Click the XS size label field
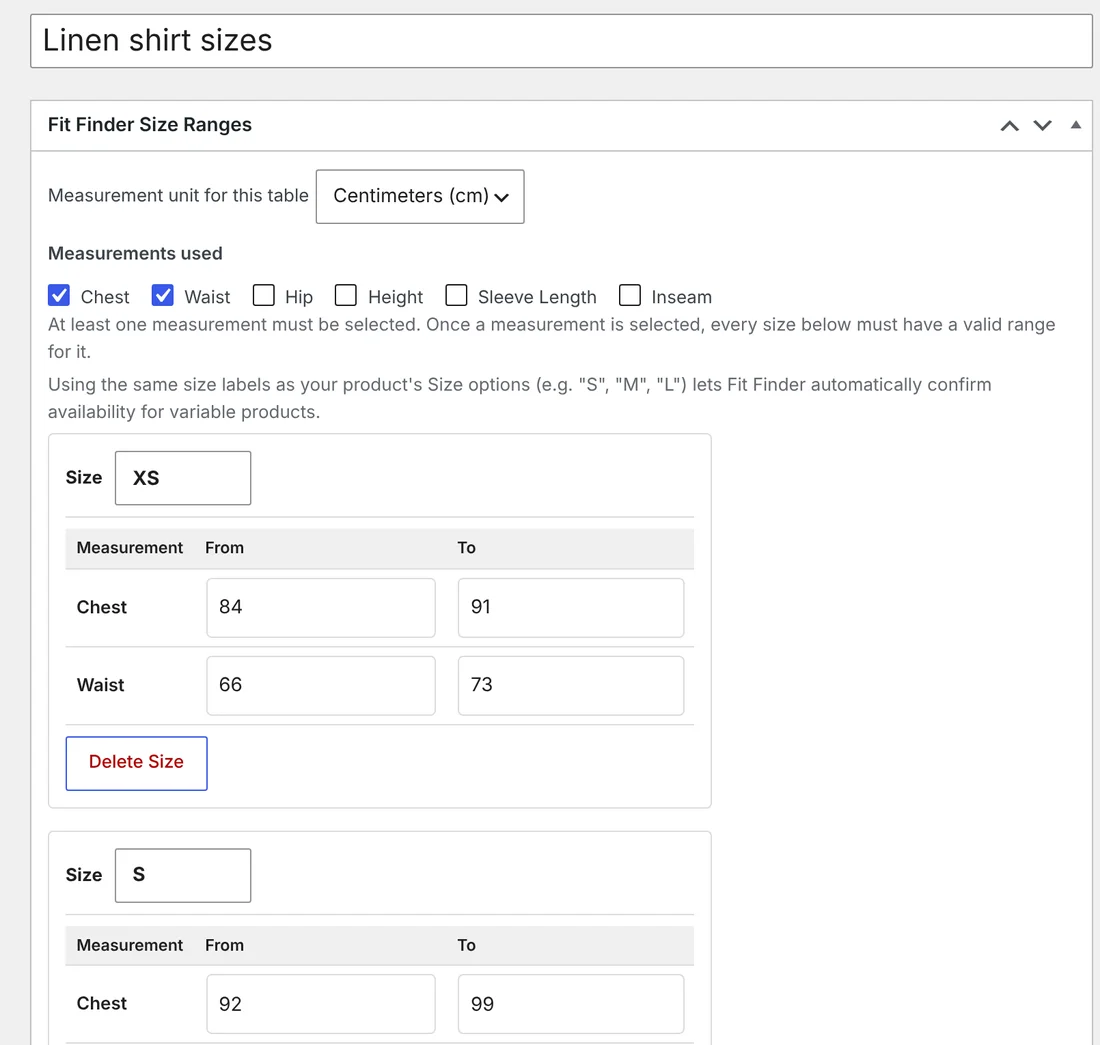 click(x=183, y=478)
